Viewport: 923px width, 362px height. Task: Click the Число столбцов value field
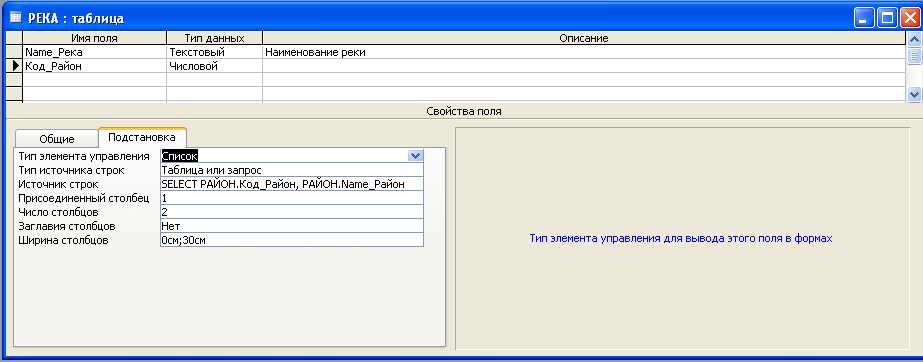(x=291, y=212)
